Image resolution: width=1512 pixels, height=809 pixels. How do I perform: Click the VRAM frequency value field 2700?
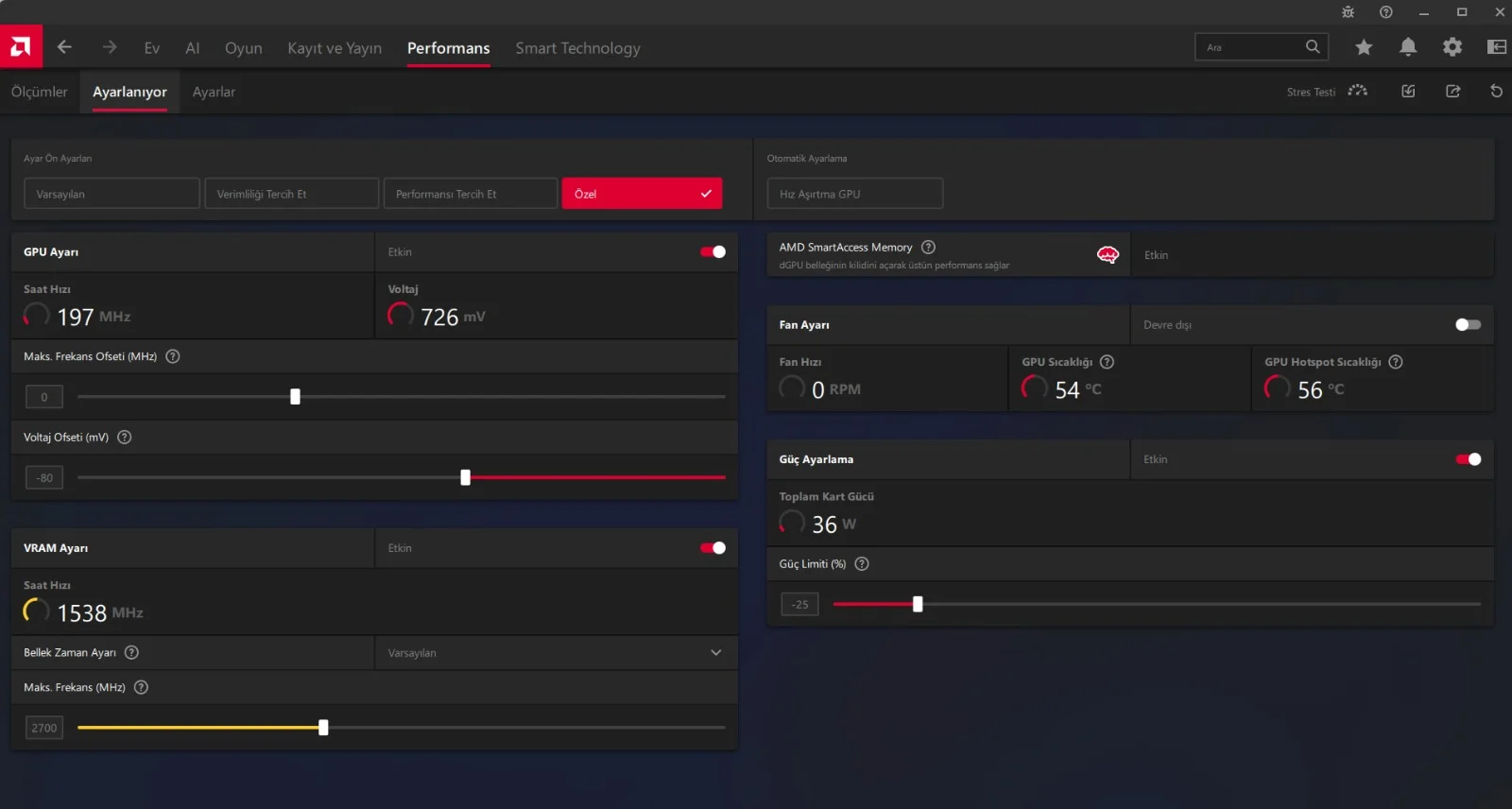pos(44,728)
